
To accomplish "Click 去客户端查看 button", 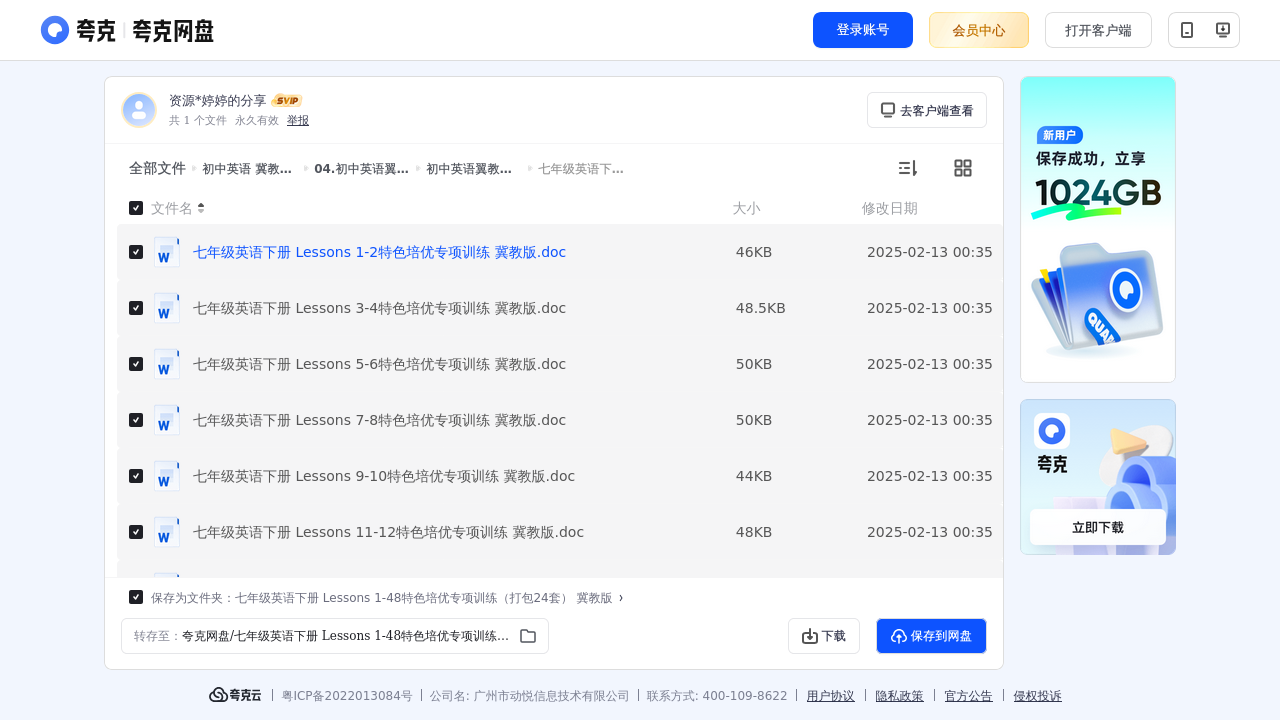I will (927, 110).
